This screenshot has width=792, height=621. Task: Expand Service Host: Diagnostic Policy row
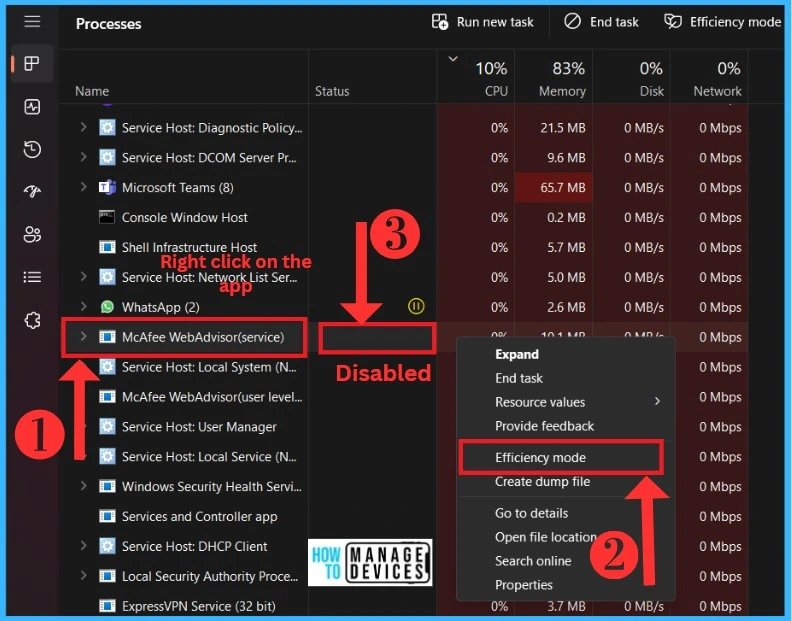83,127
